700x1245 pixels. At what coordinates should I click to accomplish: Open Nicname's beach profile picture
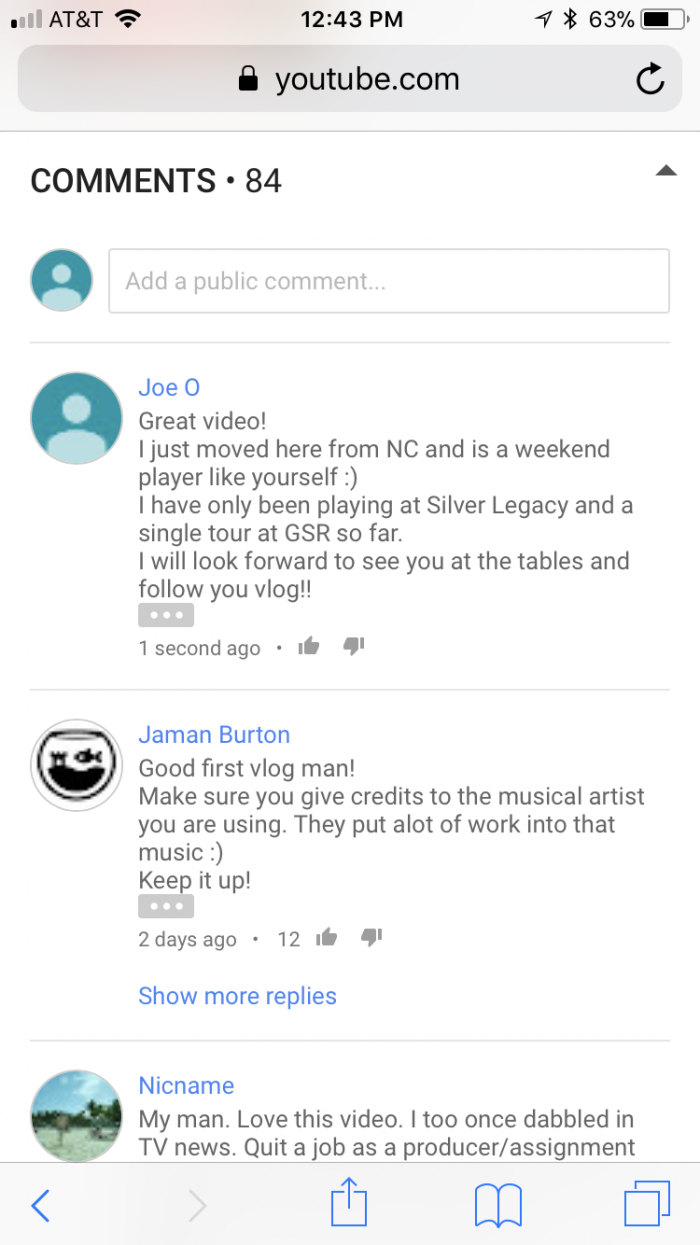tap(76, 1116)
